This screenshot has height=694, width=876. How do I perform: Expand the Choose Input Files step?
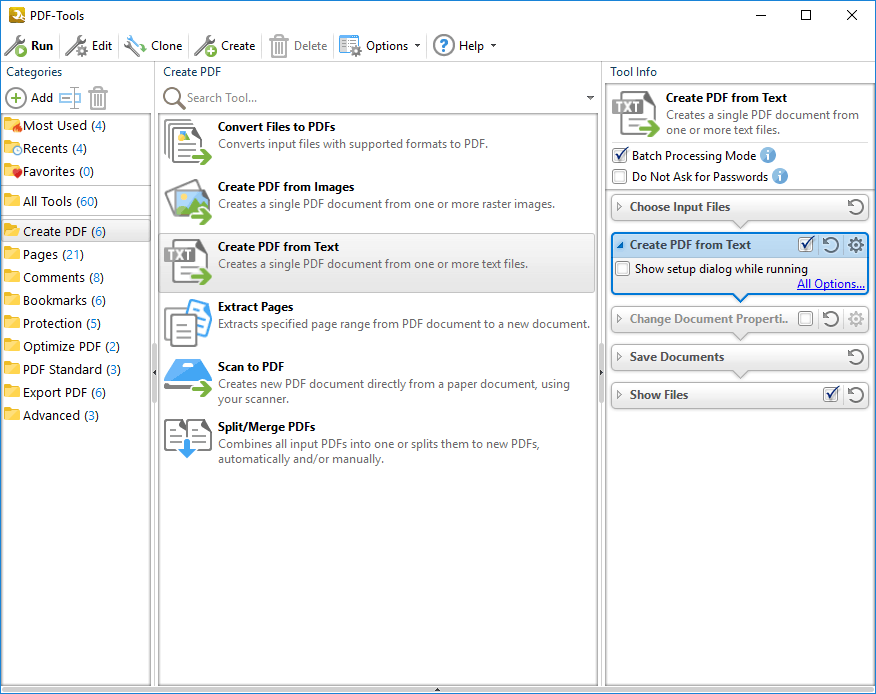coord(619,207)
